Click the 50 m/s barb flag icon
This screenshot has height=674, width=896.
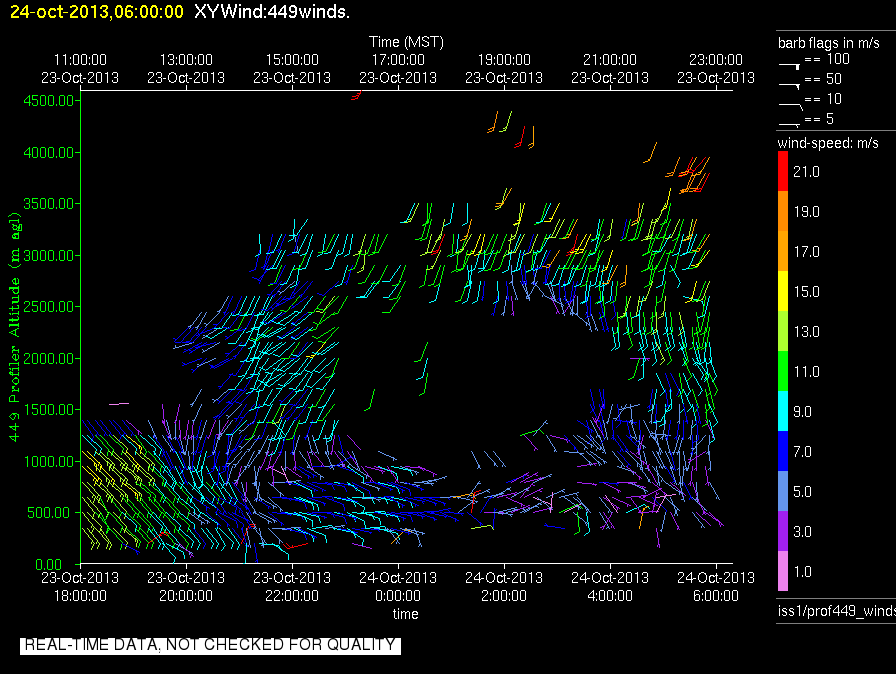pos(790,85)
